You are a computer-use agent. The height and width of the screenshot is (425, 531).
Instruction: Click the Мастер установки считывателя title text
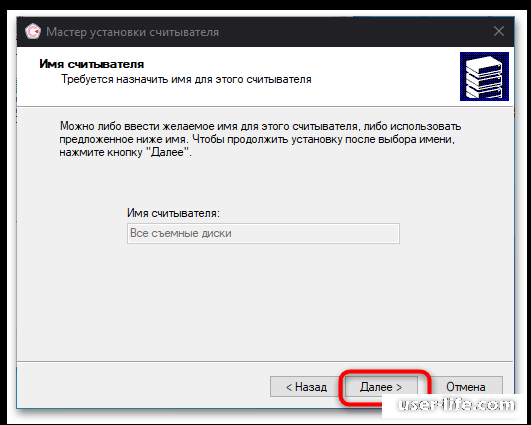pos(132,32)
